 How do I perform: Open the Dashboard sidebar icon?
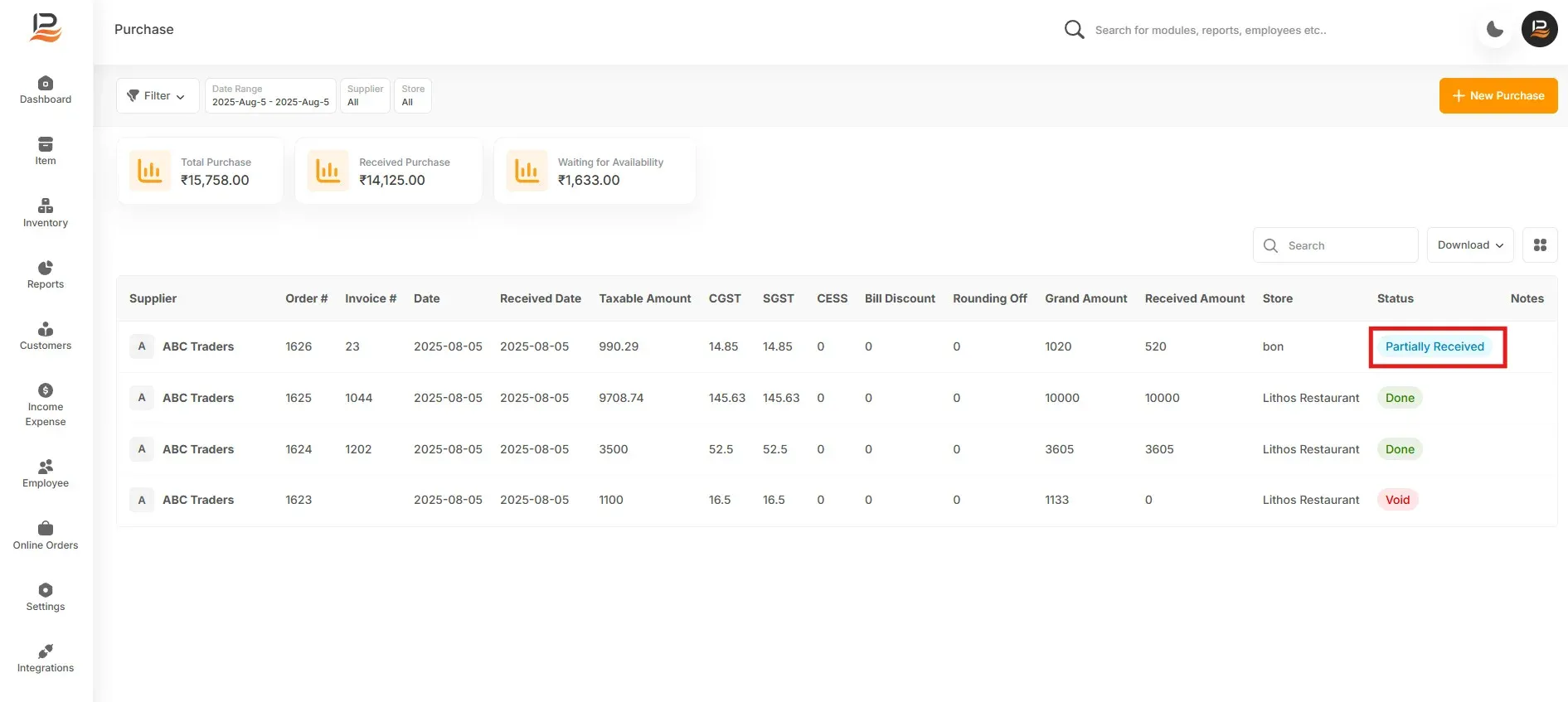[x=46, y=83]
